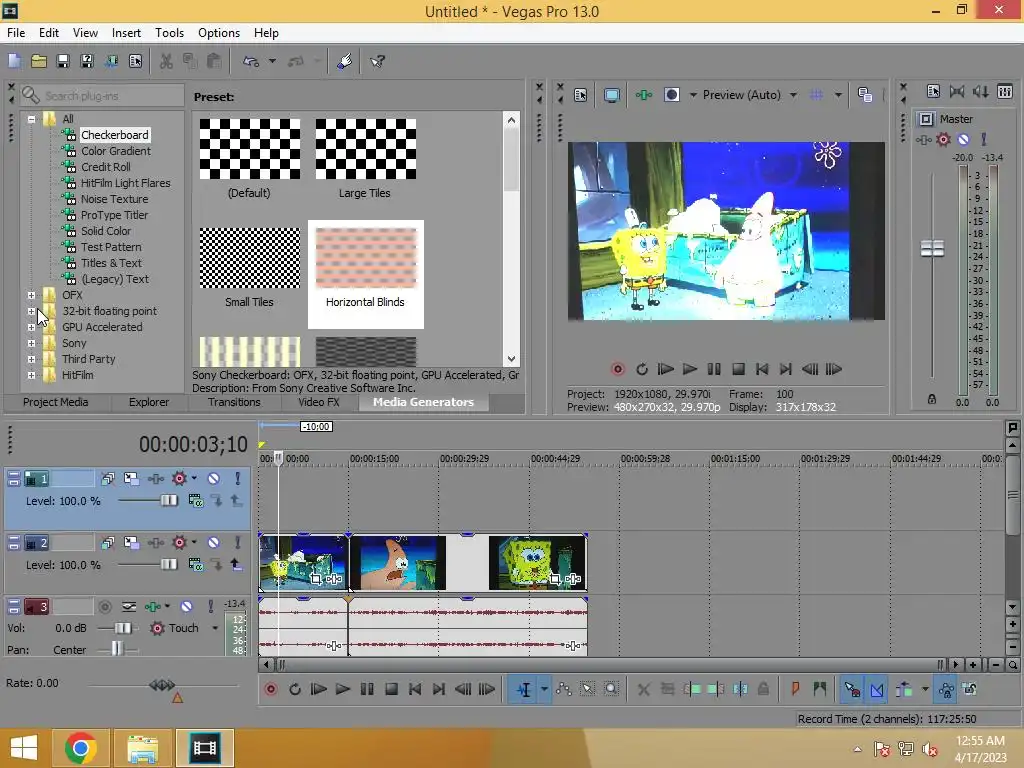Solo video track 2

pyautogui.click(x=238, y=543)
